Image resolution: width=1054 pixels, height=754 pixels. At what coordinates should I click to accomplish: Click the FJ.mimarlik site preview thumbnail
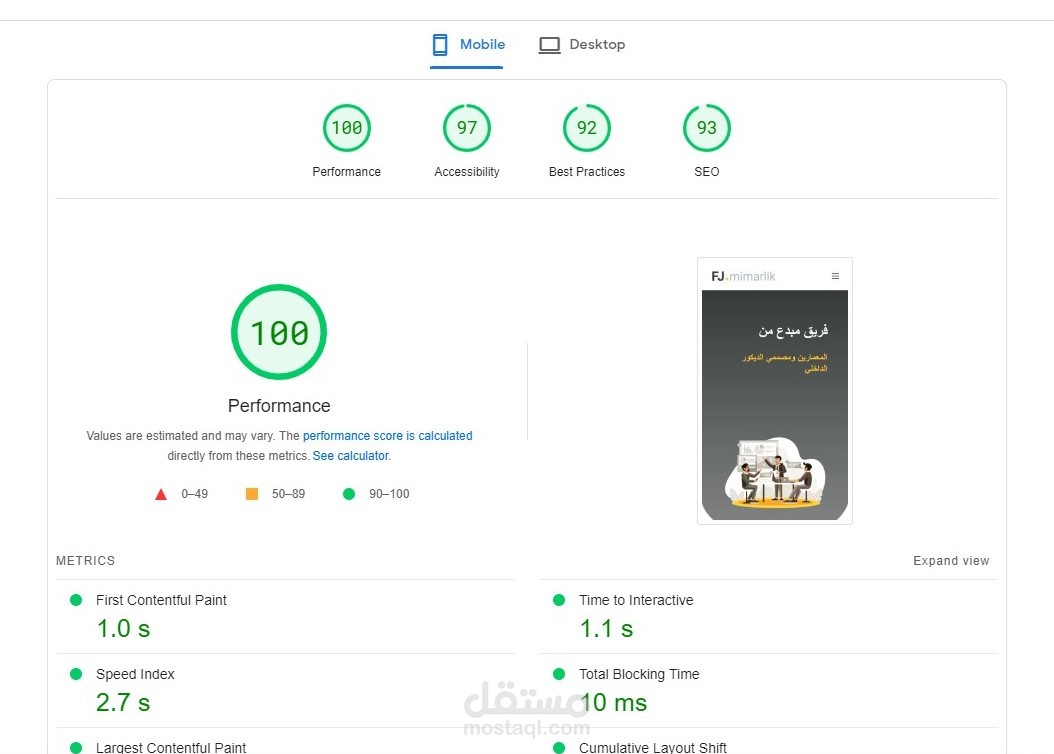click(774, 390)
